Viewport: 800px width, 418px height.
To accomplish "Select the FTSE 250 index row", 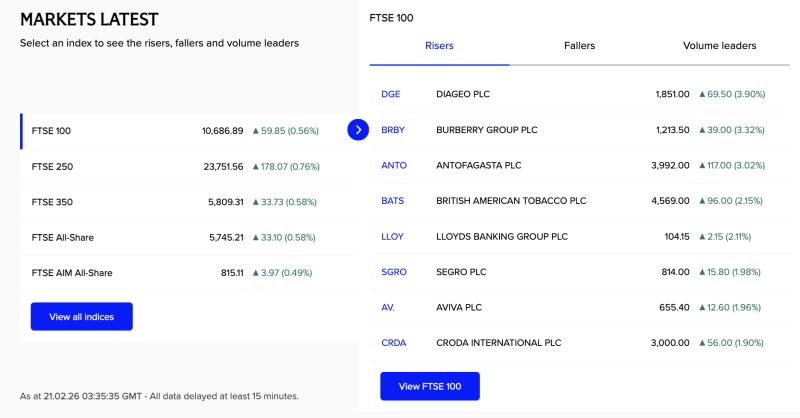I will (x=190, y=167).
